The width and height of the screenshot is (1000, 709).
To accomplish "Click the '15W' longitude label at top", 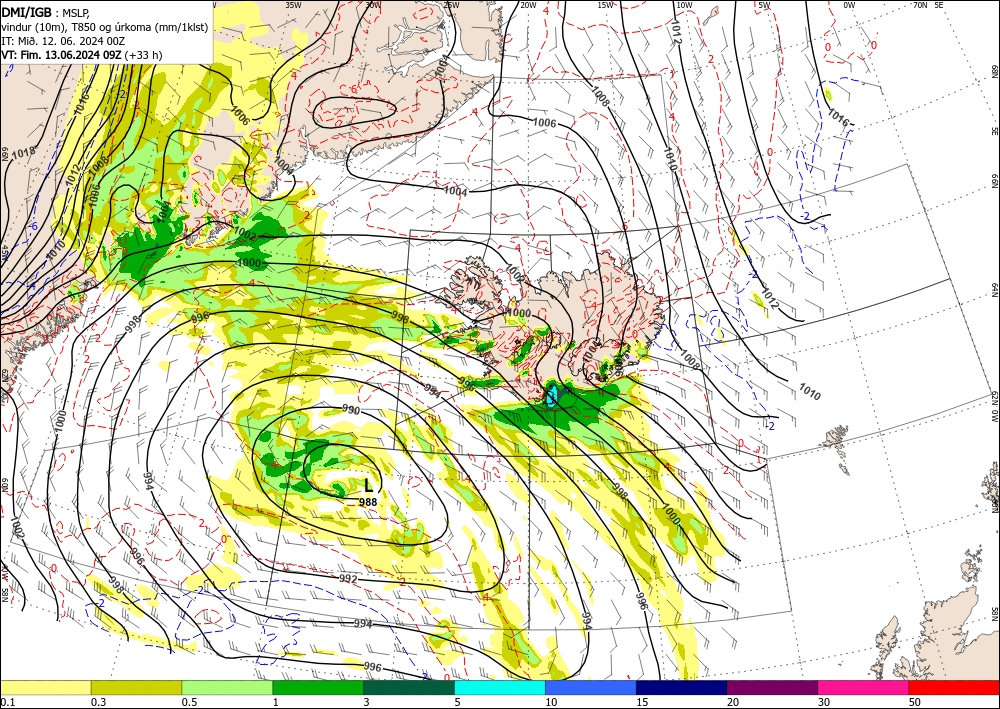I will 605,5.
